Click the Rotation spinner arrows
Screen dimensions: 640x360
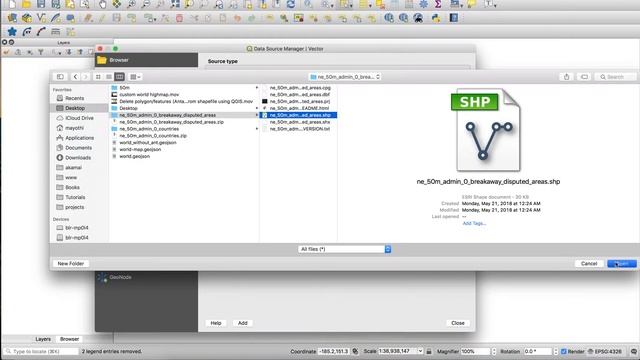(x=556, y=351)
